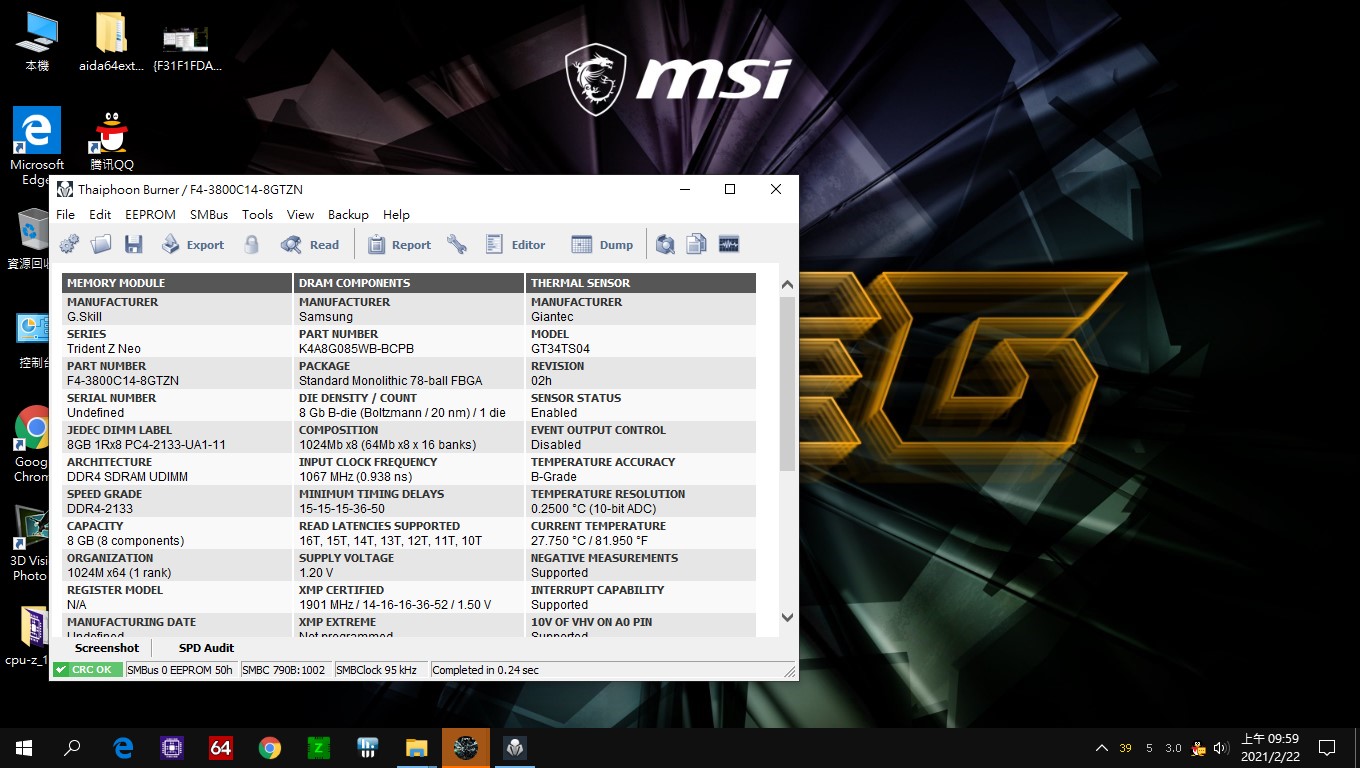Click the CRC OK status indicator
Image resolution: width=1360 pixels, height=768 pixels.
88,670
